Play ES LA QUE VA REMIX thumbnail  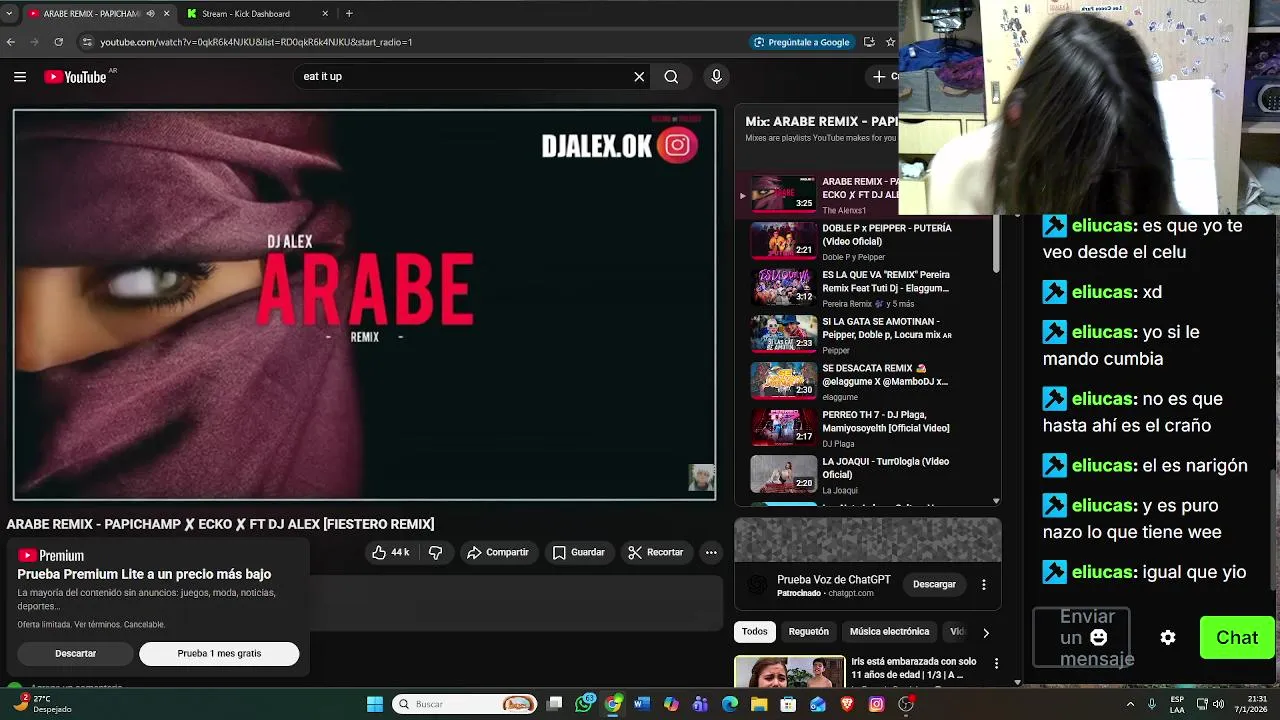pyautogui.click(x=783, y=287)
